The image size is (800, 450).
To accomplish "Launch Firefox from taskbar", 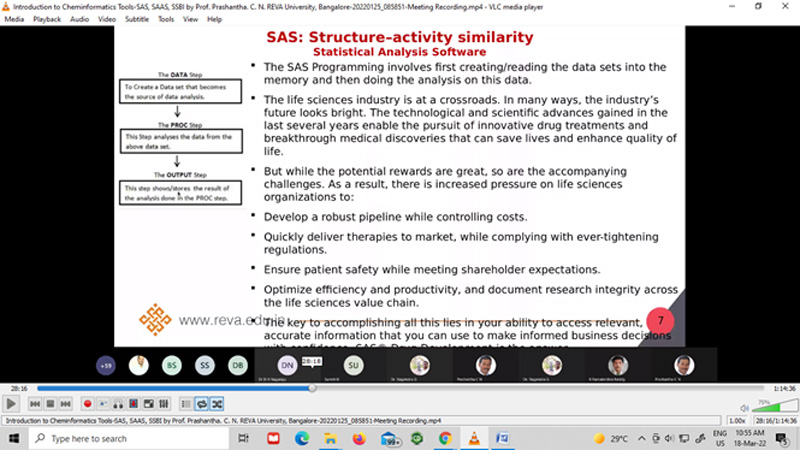I will [x=359, y=438].
